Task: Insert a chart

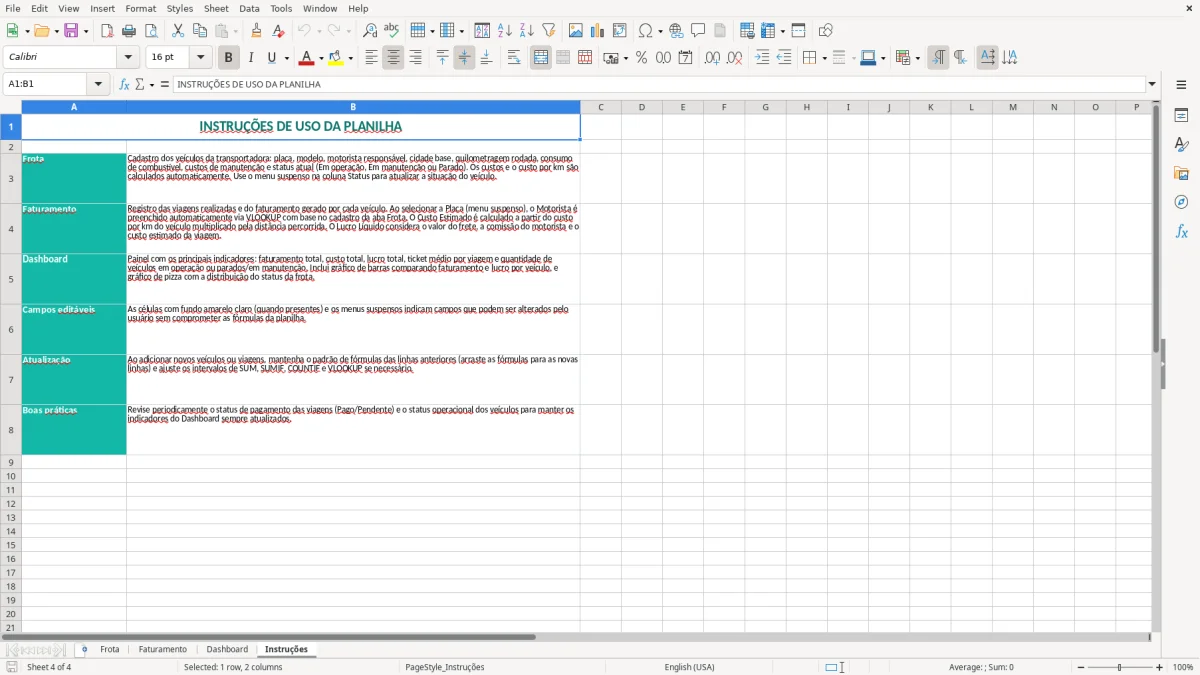Action: pyautogui.click(x=598, y=31)
